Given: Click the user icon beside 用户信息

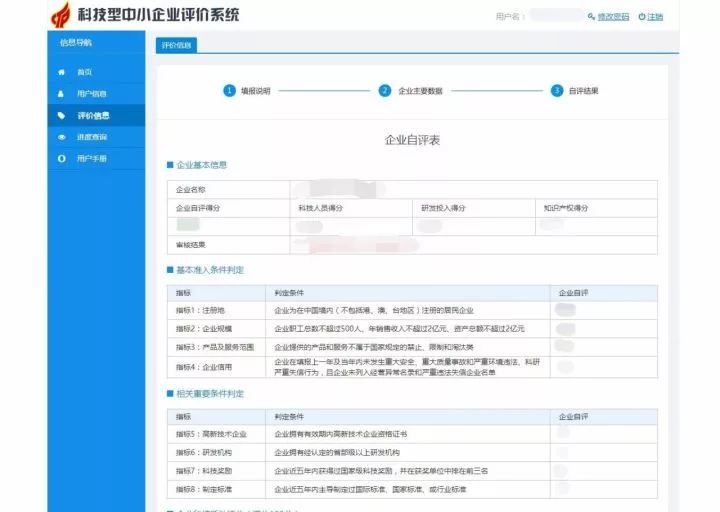Looking at the screenshot, I should pyautogui.click(x=62, y=94).
